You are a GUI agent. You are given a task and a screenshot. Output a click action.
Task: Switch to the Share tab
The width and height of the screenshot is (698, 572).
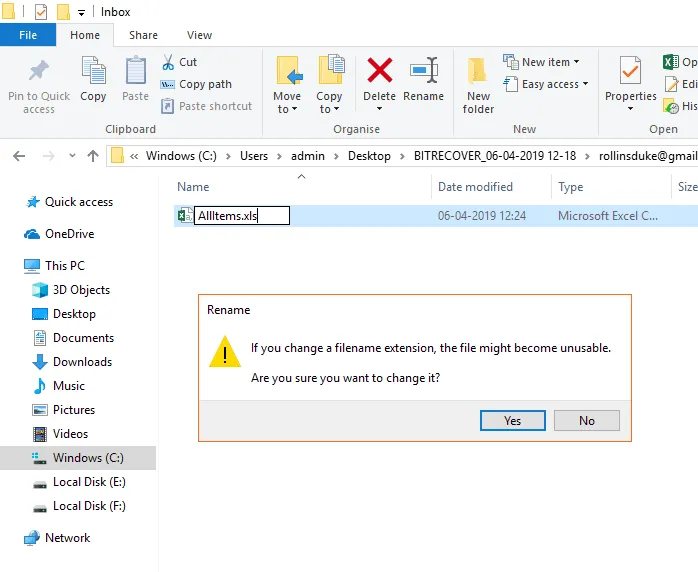click(143, 35)
